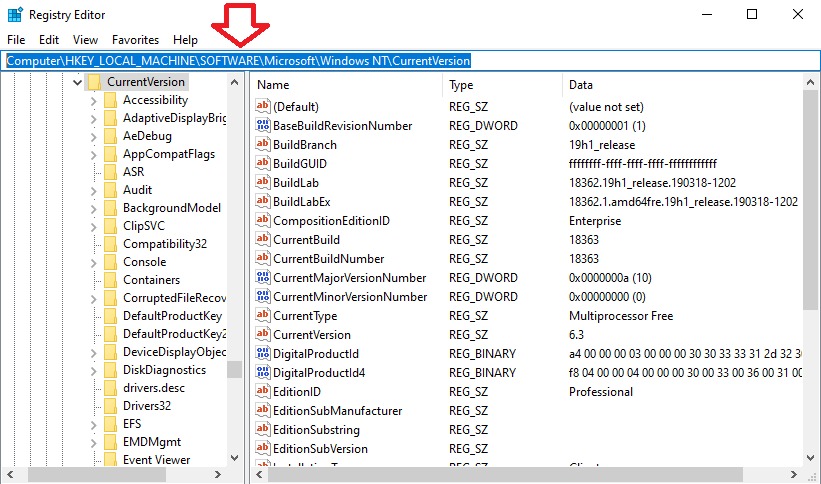Expand the AdaptiveDisplayBrightness key
Viewport: 821px width, 484px height.
click(x=94, y=118)
